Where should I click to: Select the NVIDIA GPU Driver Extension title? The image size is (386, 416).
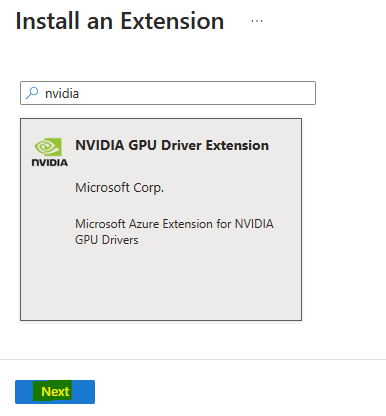[x=172, y=145]
